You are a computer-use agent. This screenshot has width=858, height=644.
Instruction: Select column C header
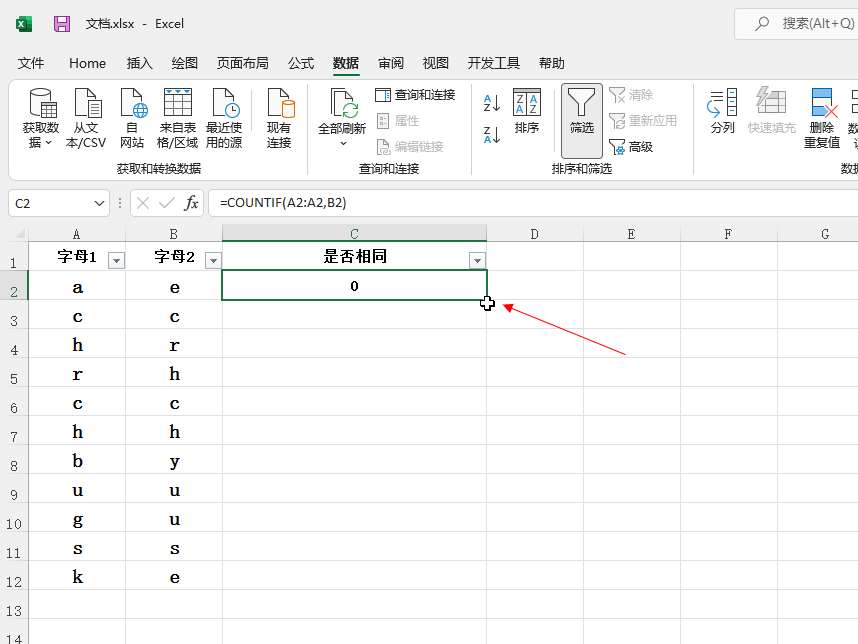pos(355,234)
